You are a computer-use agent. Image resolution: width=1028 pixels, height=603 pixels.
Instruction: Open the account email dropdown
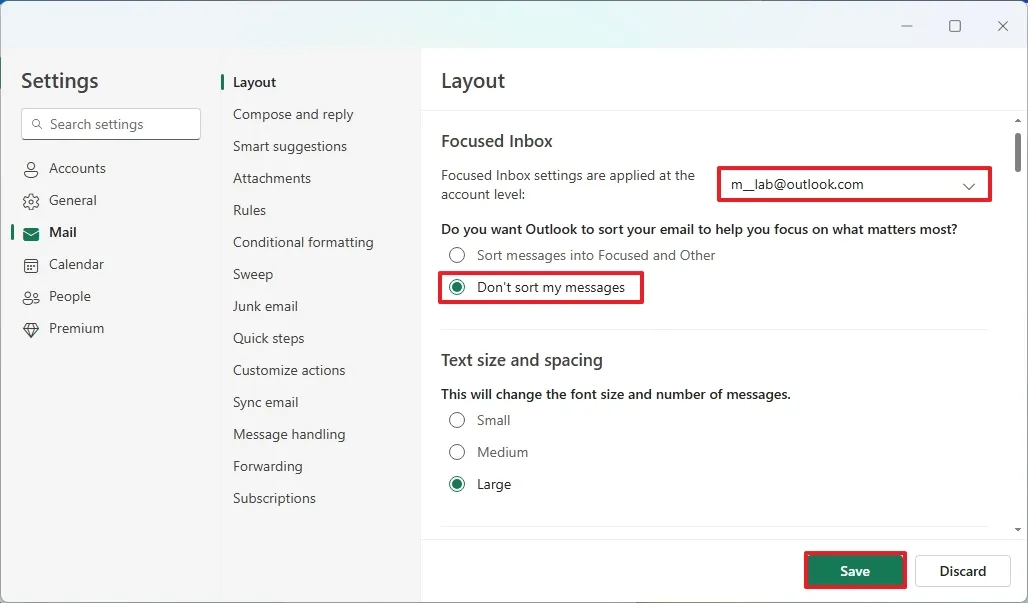pos(854,185)
